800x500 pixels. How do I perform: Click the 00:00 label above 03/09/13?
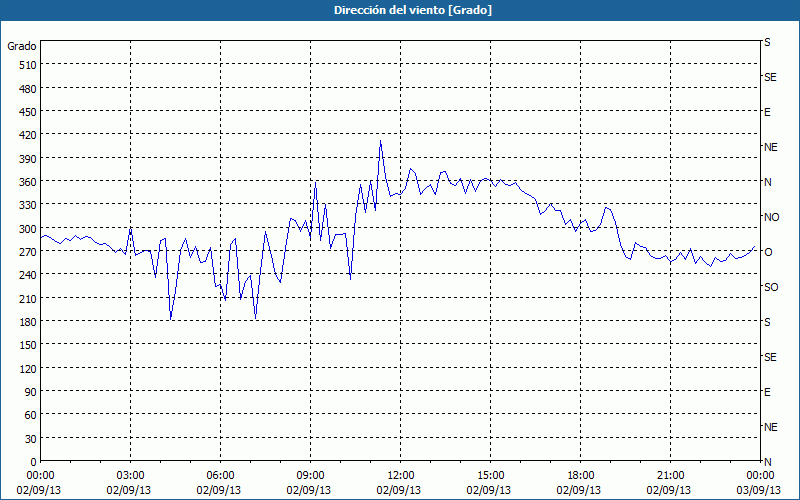click(761, 476)
